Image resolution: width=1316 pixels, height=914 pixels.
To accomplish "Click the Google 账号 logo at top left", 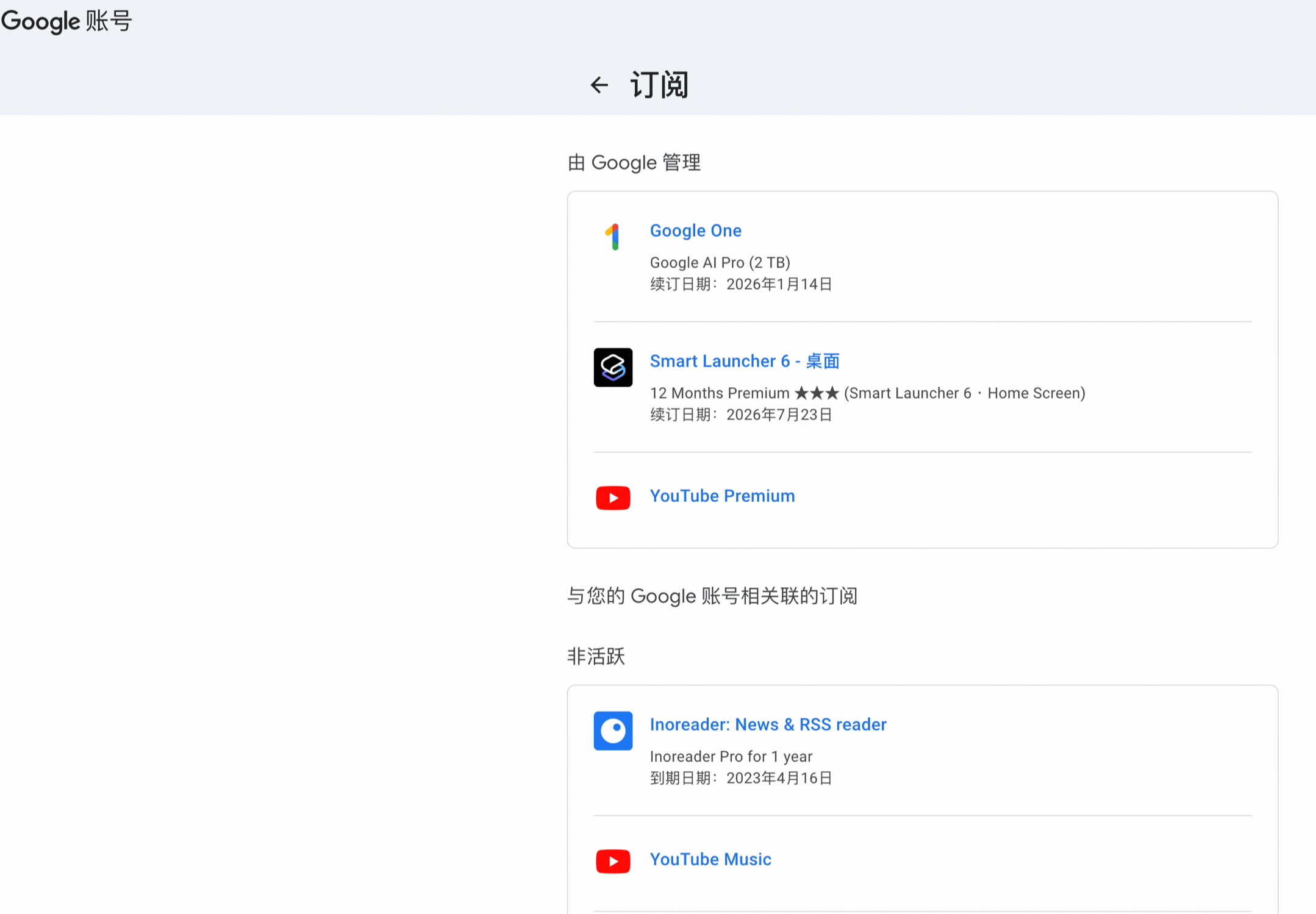I will coord(66,21).
